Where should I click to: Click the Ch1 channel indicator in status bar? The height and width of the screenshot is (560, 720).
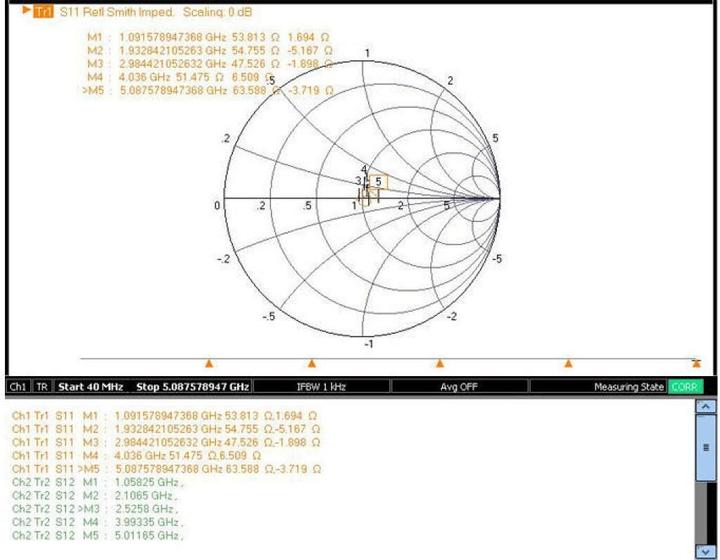pyautogui.click(x=18, y=386)
